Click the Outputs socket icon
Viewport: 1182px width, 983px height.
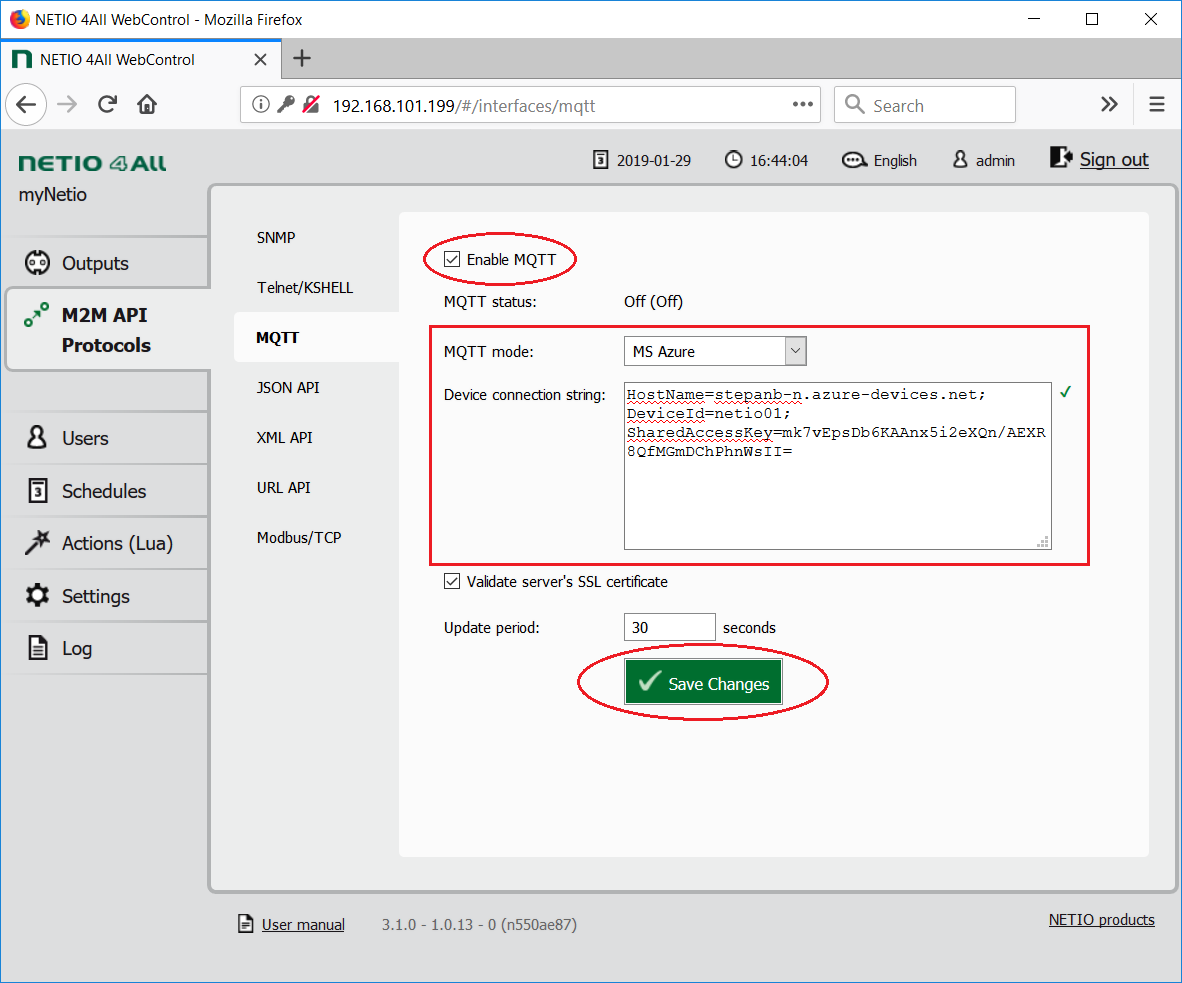tap(37, 262)
